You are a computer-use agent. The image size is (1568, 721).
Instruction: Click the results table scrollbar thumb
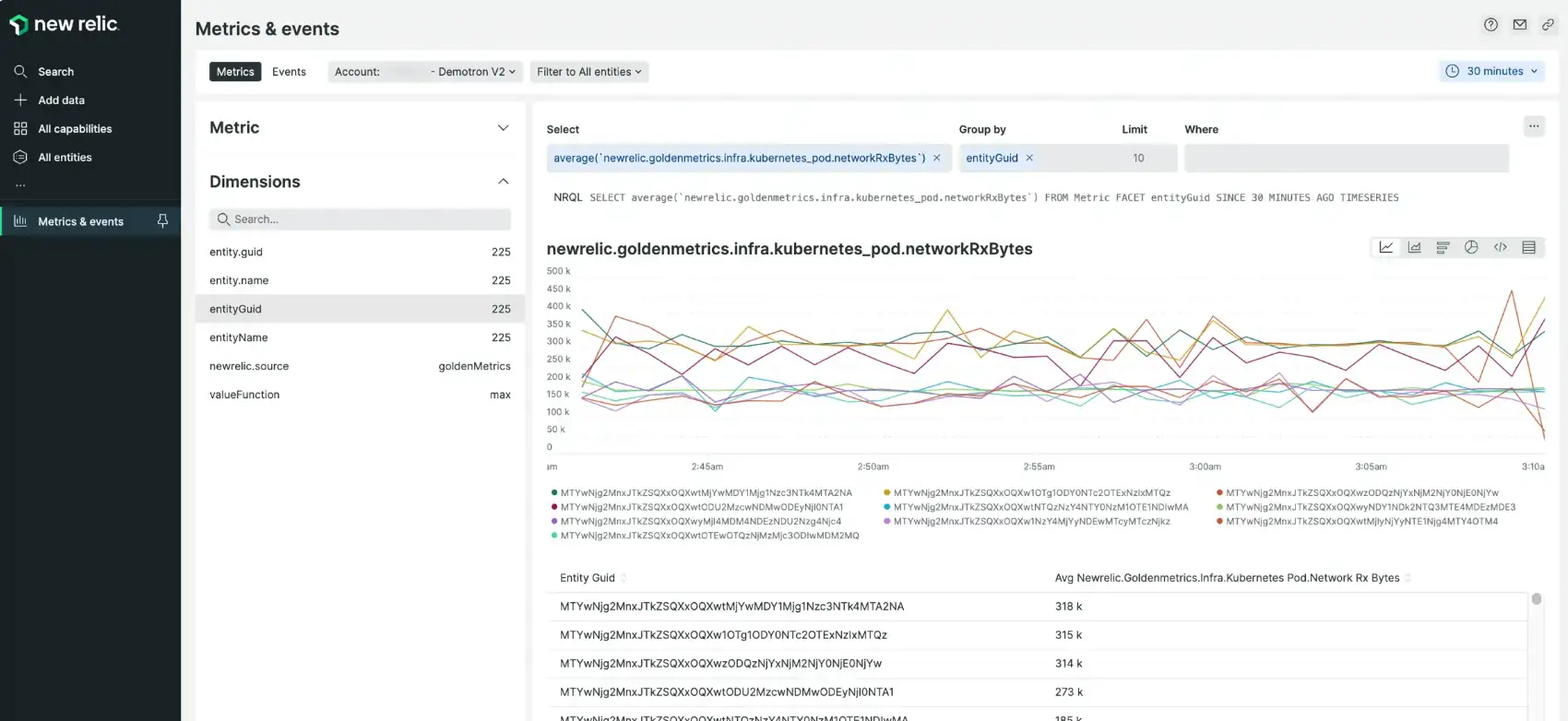pyautogui.click(x=1536, y=599)
